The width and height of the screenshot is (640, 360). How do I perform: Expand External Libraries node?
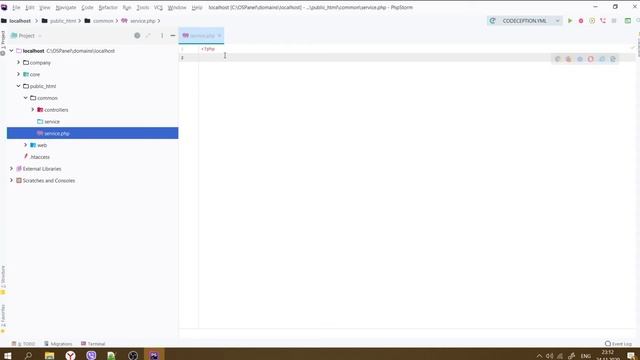click(x=11, y=169)
